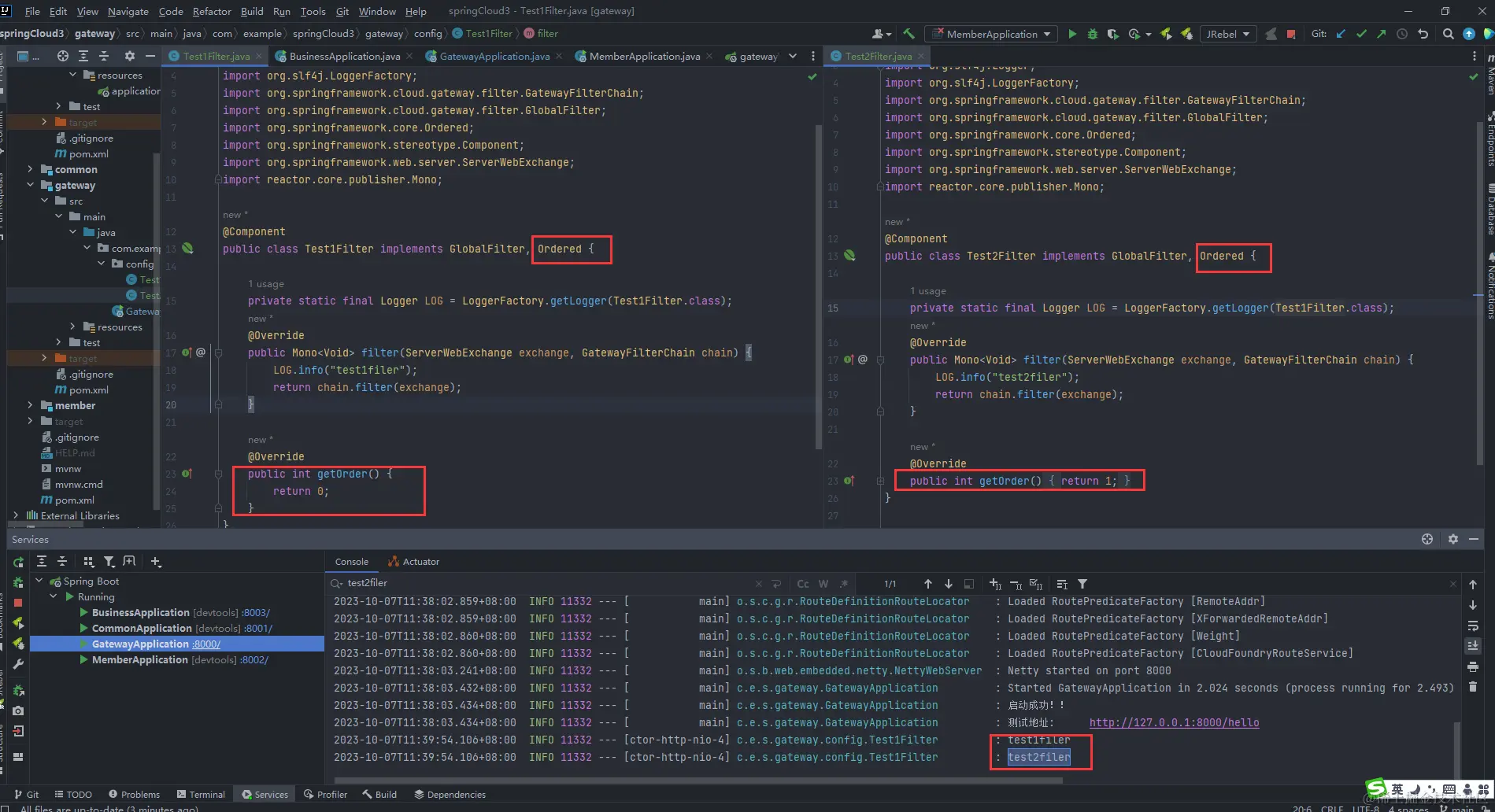Image resolution: width=1495 pixels, height=812 pixels.
Task: Stop the running process in top toolbar
Action: 1291,34
